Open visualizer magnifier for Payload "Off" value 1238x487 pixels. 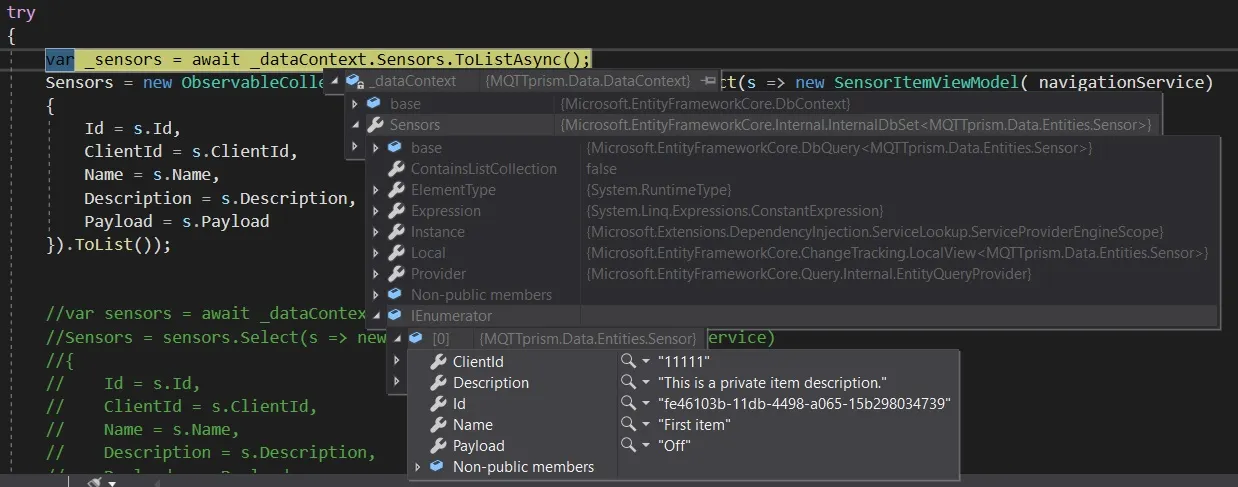pos(627,445)
